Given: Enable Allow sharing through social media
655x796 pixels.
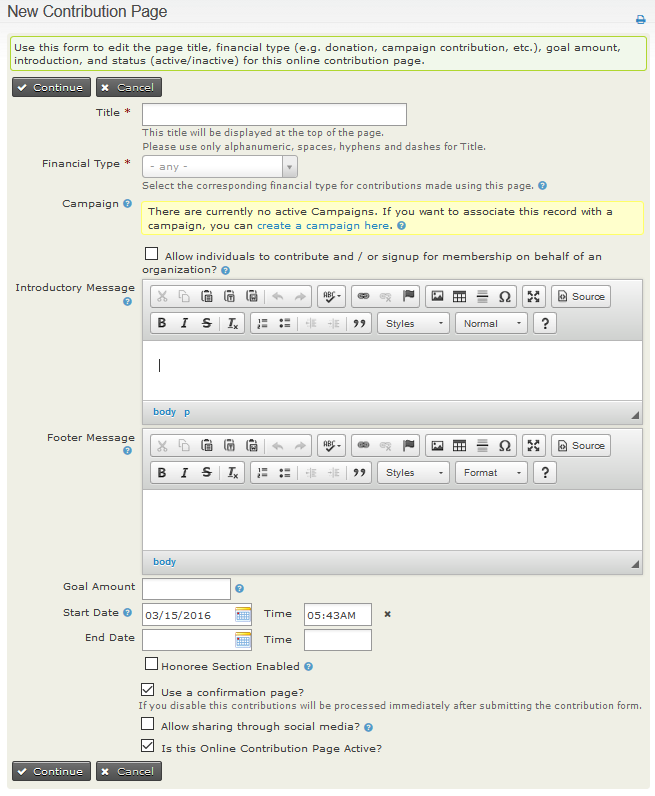Looking at the screenshot, I should pyautogui.click(x=148, y=724).
